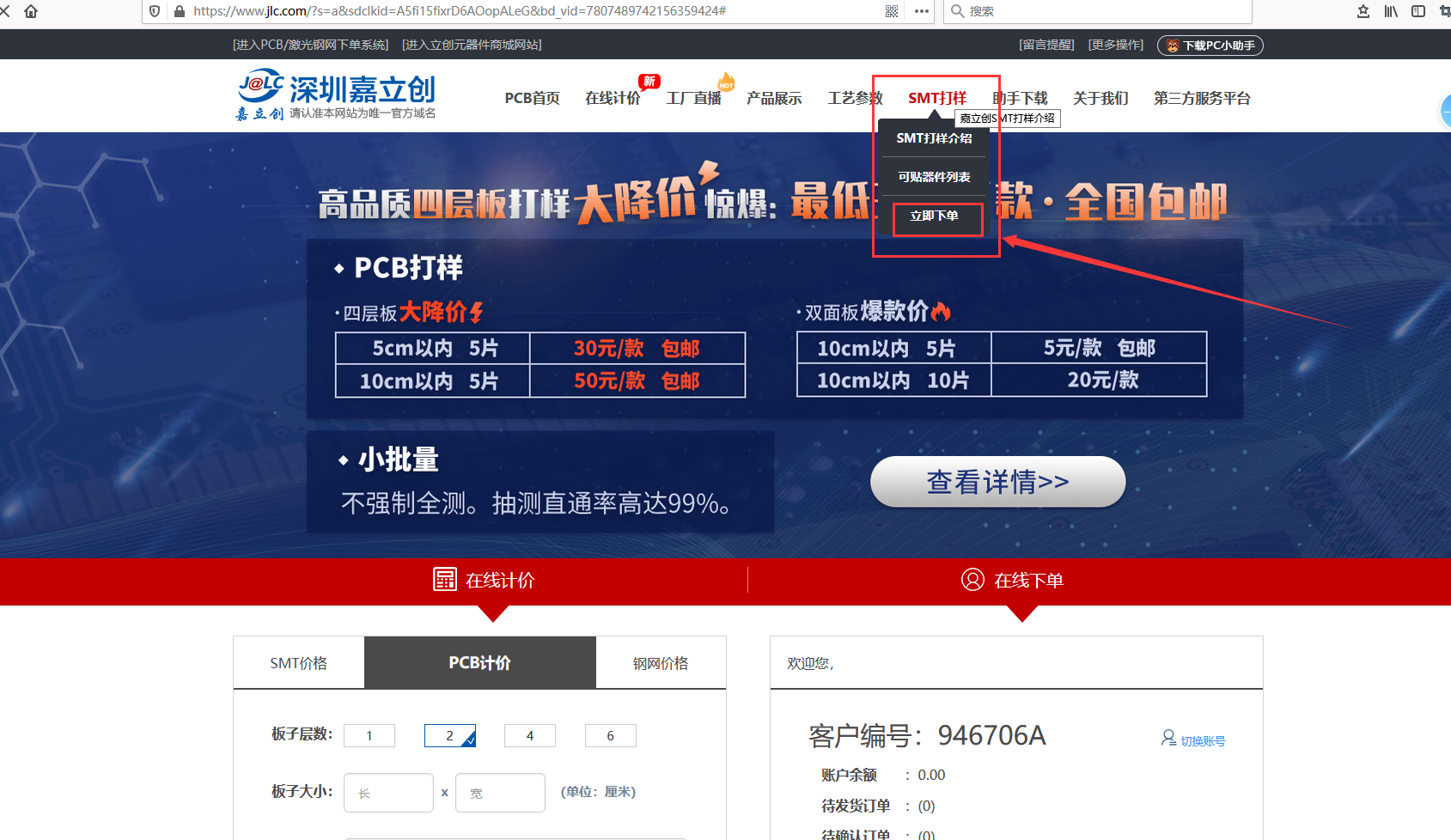Select 6 for 板子层数
Image resolution: width=1451 pixels, height=840 pixels.
[610, 735]
